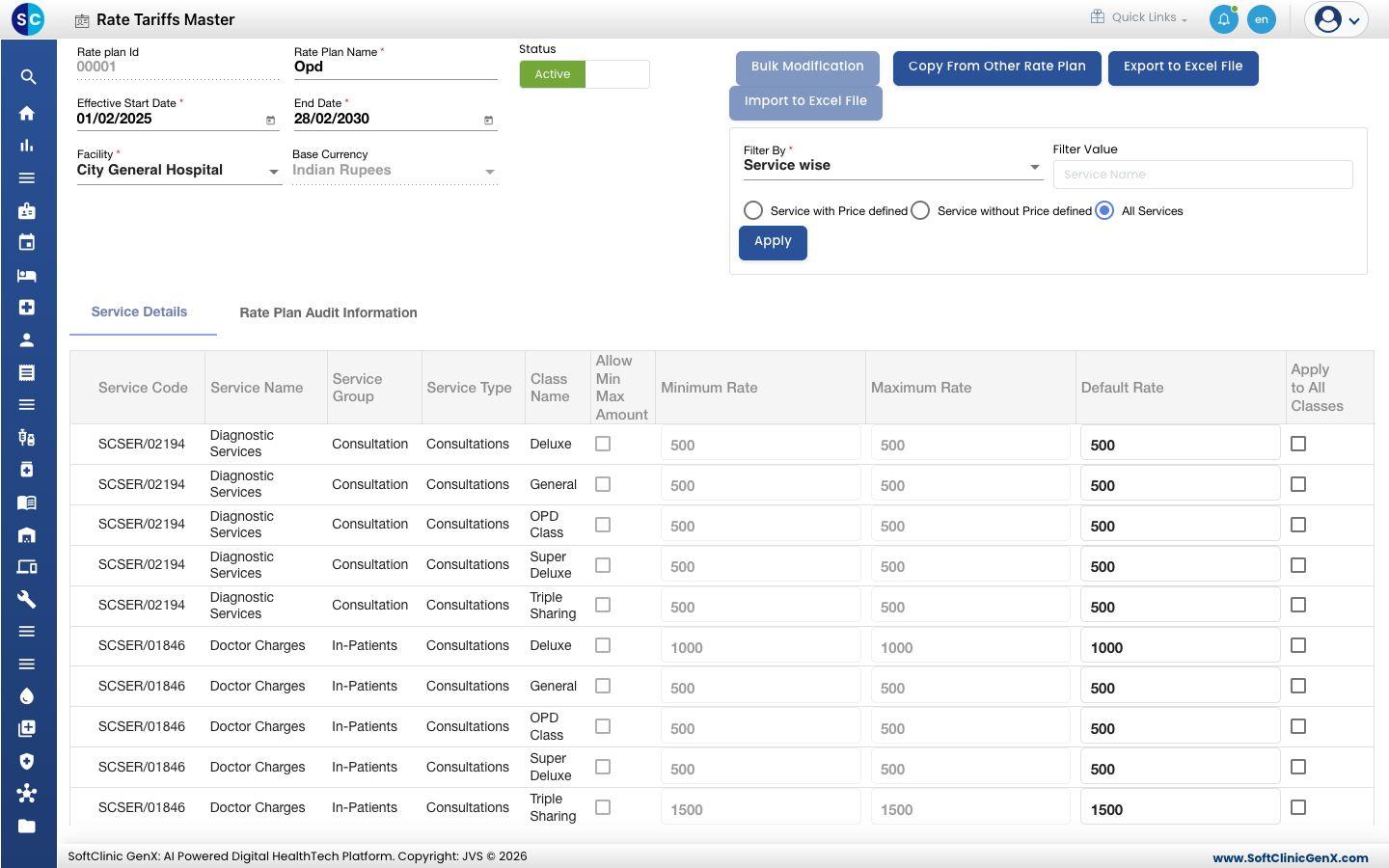The image size is (1389, 868).
Task: Click the Bulk Modification button
Action: click(x=807, y=68)
